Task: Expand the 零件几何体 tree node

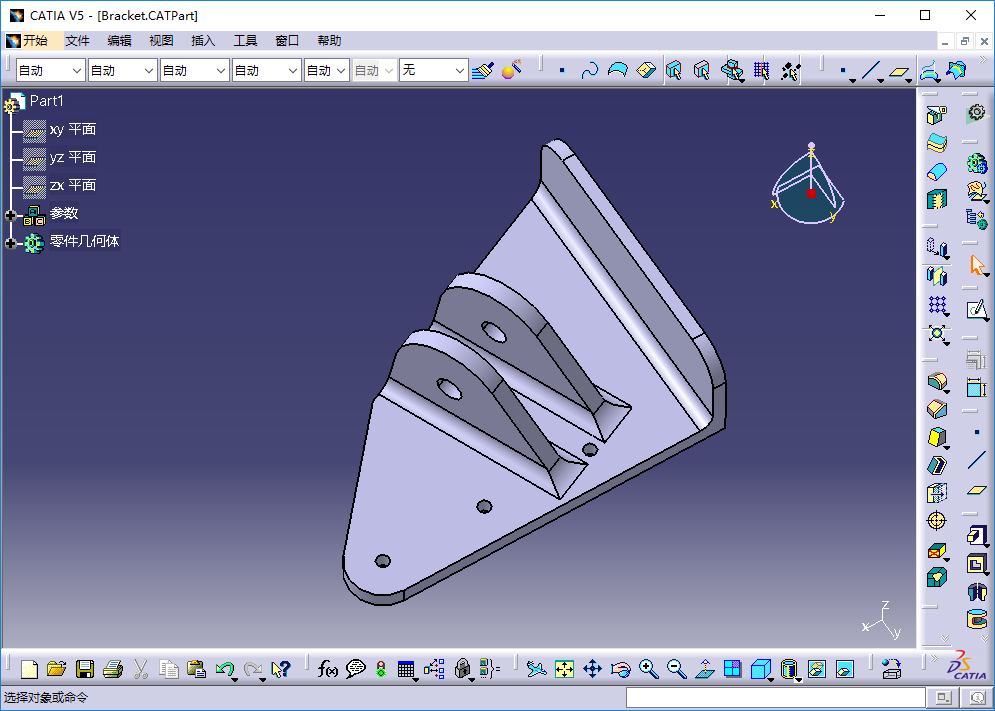Action: [x=11, y=242]
